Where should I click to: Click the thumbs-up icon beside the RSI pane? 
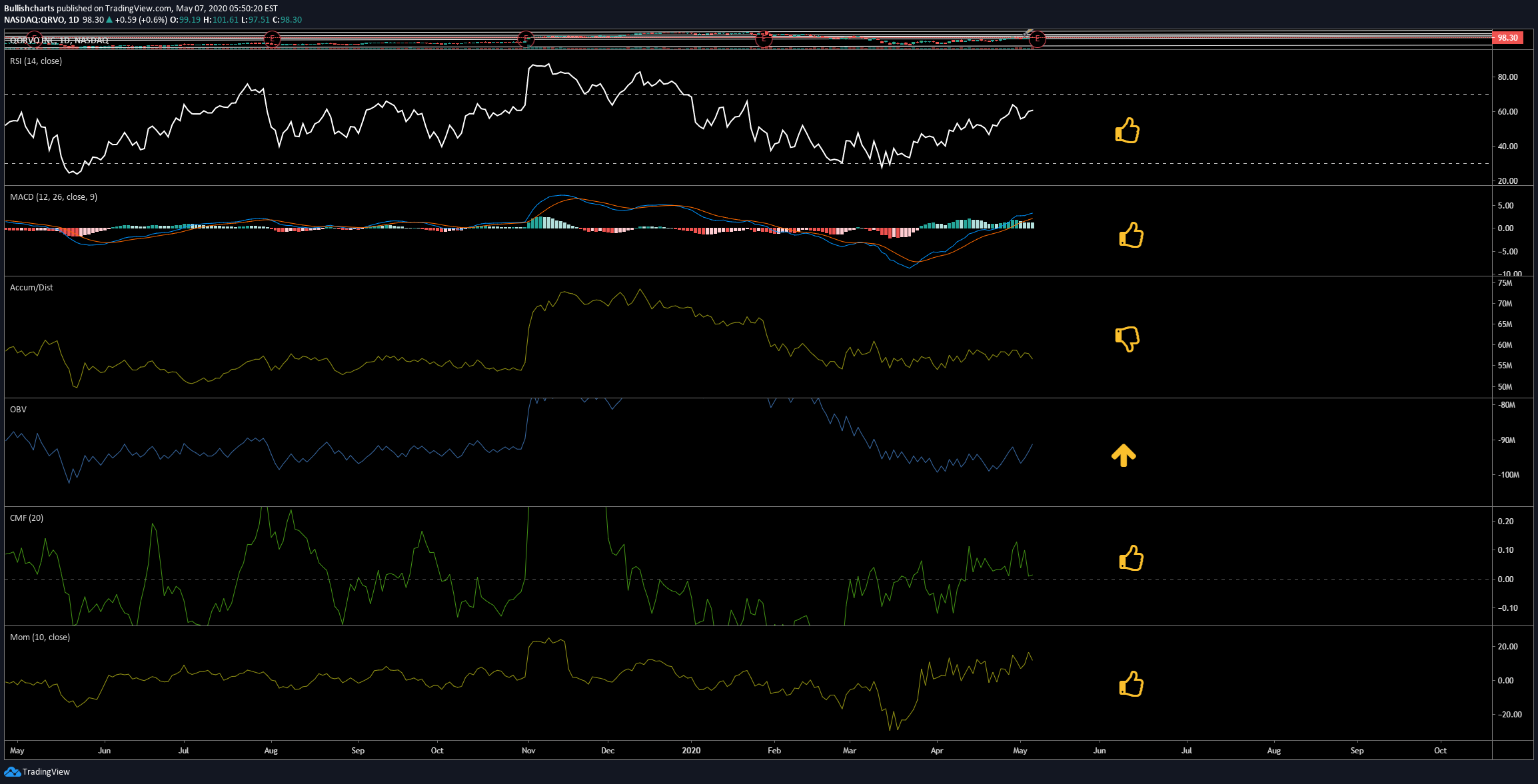pos(1128,131)
